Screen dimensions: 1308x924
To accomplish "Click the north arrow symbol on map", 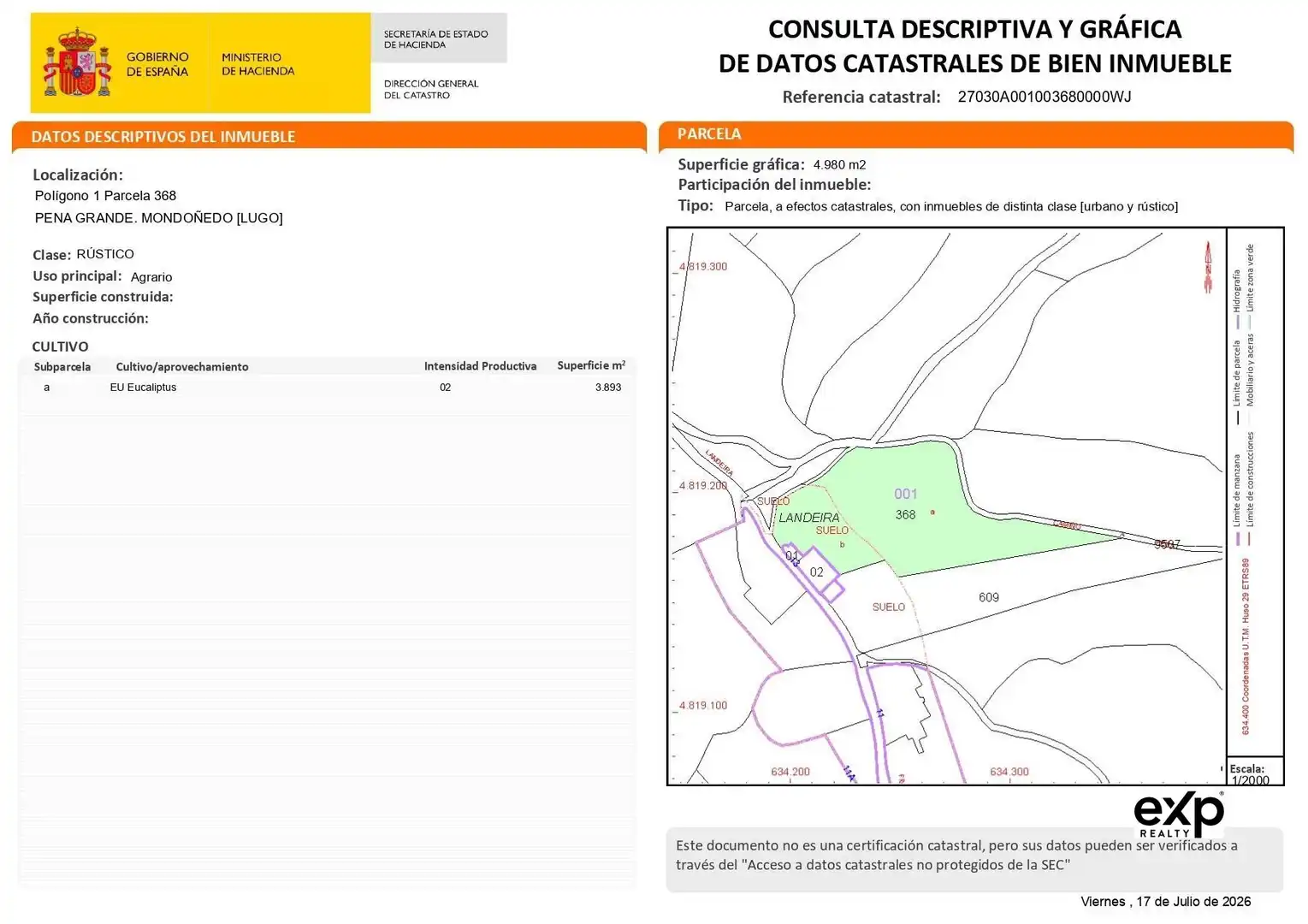I will 1209,267.
